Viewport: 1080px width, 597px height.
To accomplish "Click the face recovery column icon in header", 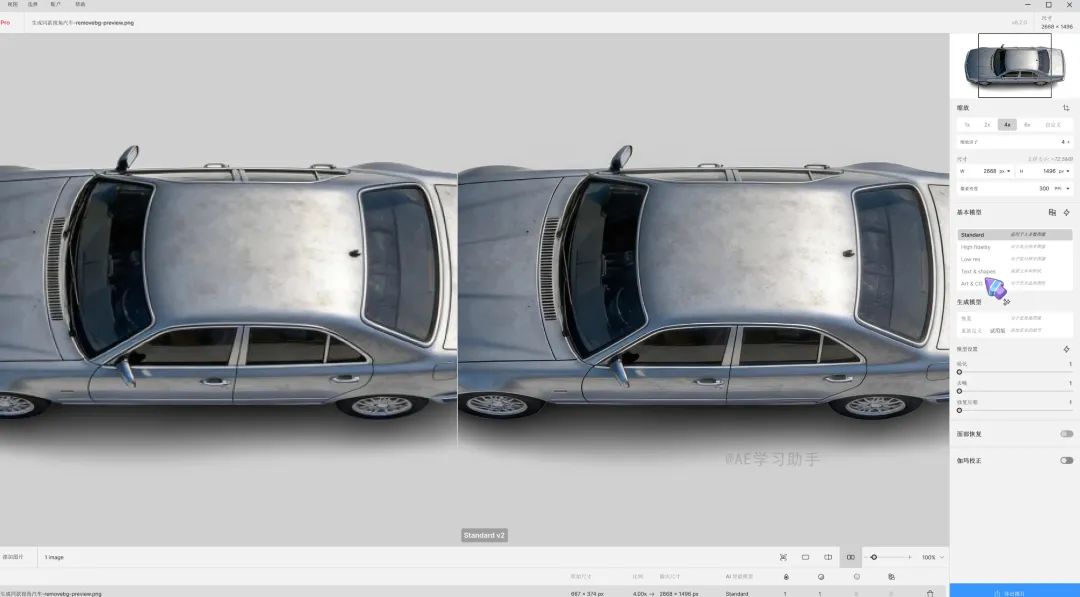I will click(857, 576).
